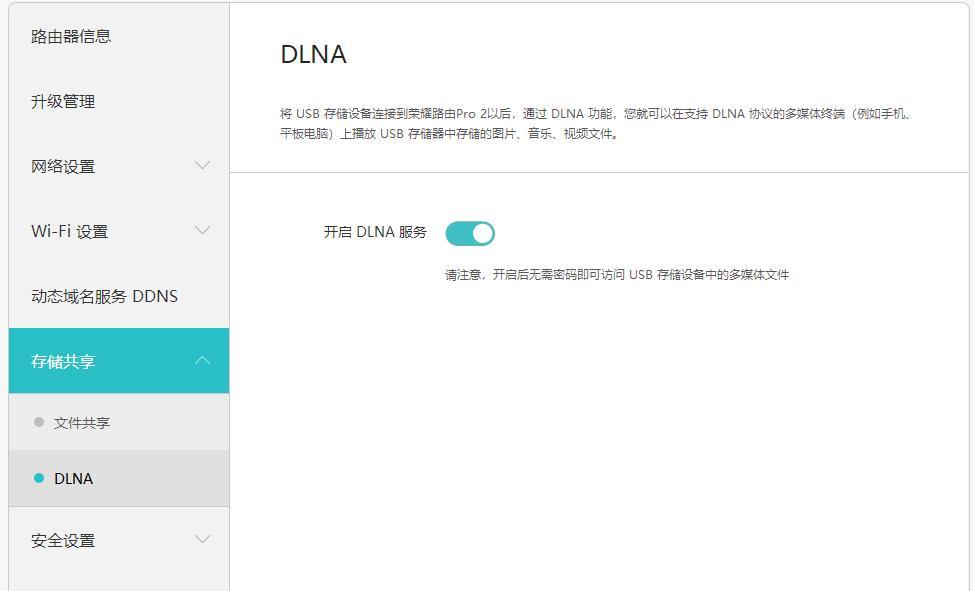Open the 路由器信息 page
The height and width of the screenshot is (591, 974).
click(x=70, y=35)
